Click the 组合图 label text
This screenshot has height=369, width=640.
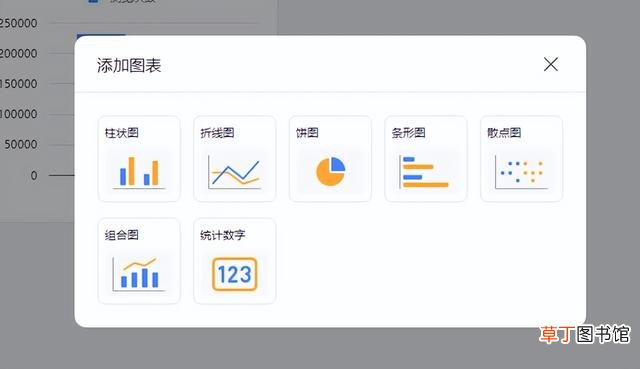tap(122, 235)
